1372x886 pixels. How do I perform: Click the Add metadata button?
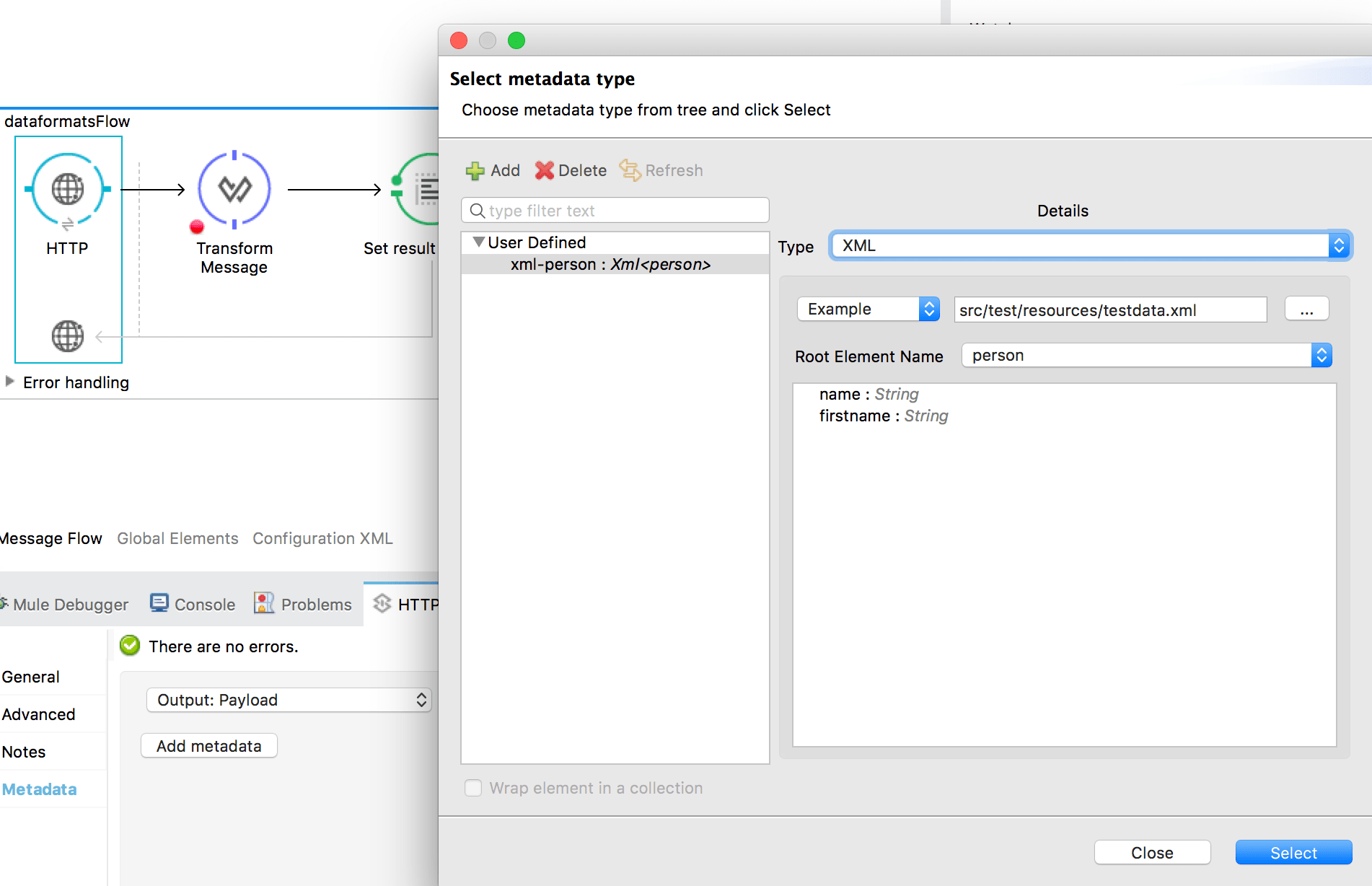[209, 746]
